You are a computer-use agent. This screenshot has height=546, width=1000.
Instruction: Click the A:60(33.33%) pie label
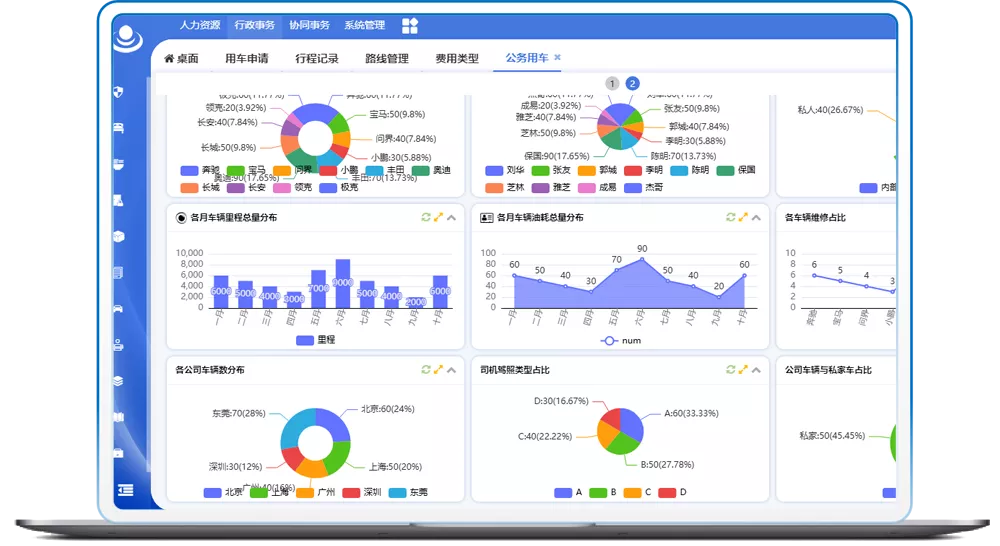(x=691, y=413)
